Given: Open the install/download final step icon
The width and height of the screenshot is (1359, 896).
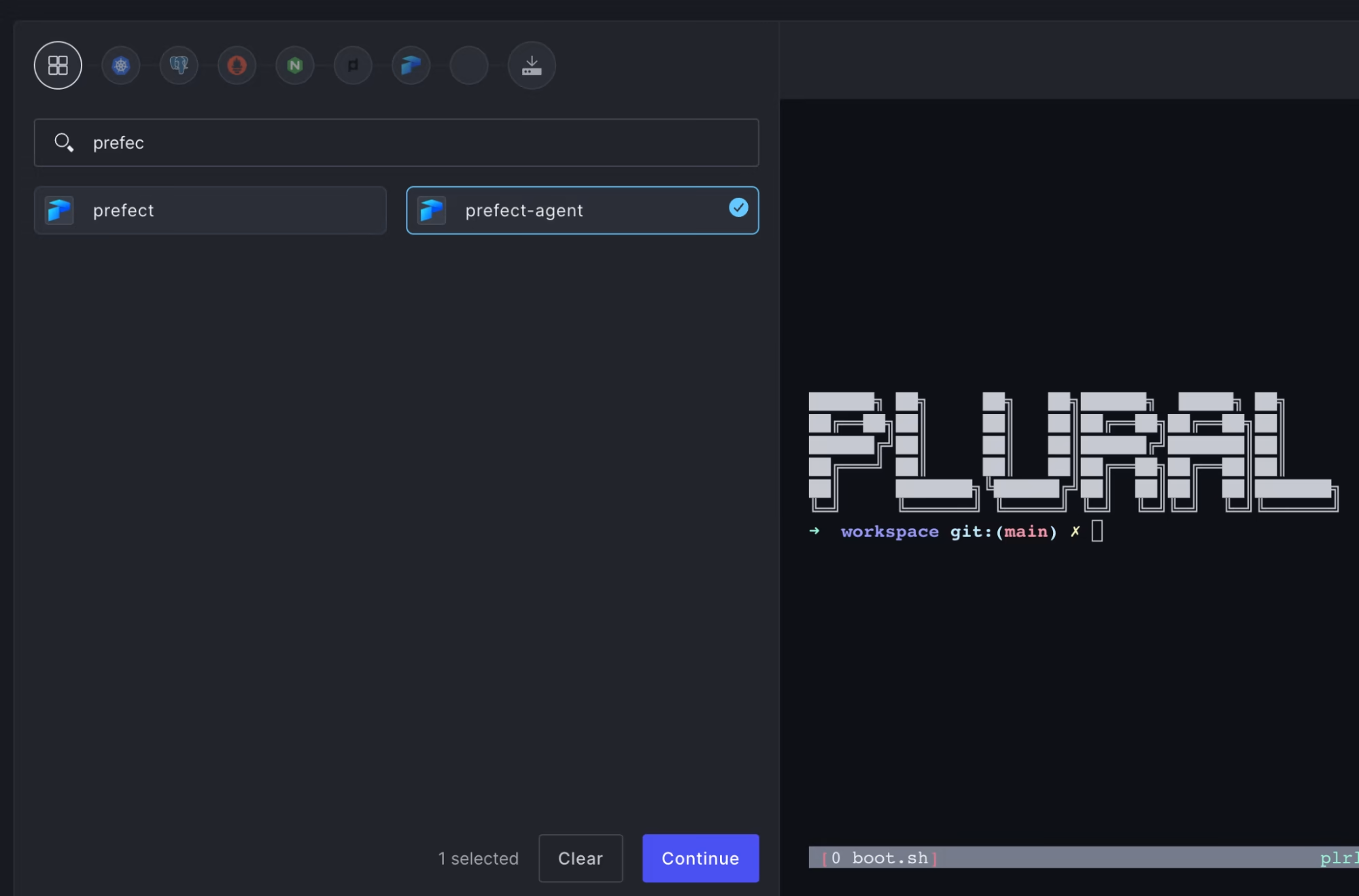Looking at the screenshot, I should click(532, 65).
